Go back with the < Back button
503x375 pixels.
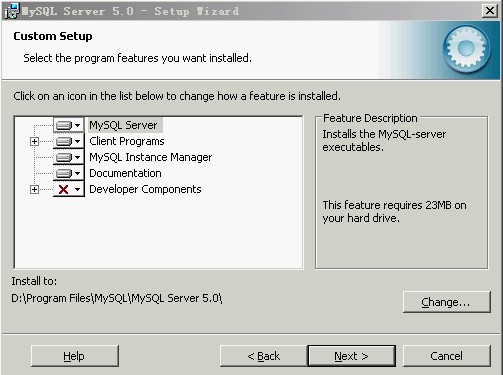[263, 356]
